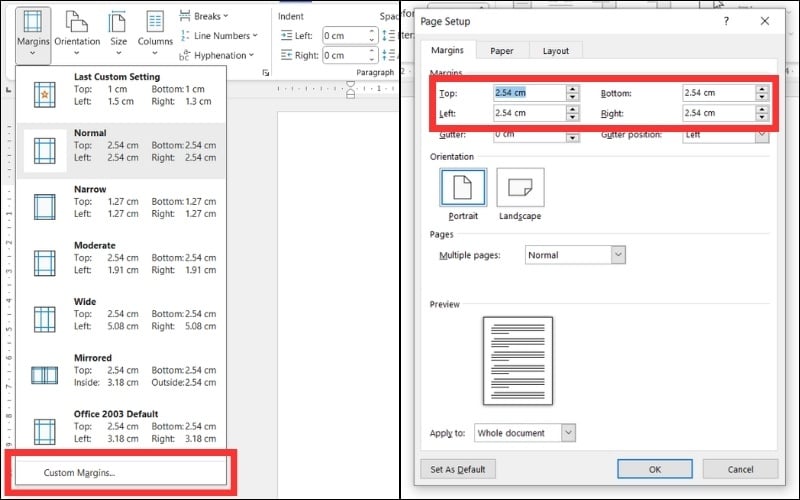800x500 pixels.
Task: Choose the Moderate margin preset
Action: tap(121, 263)
